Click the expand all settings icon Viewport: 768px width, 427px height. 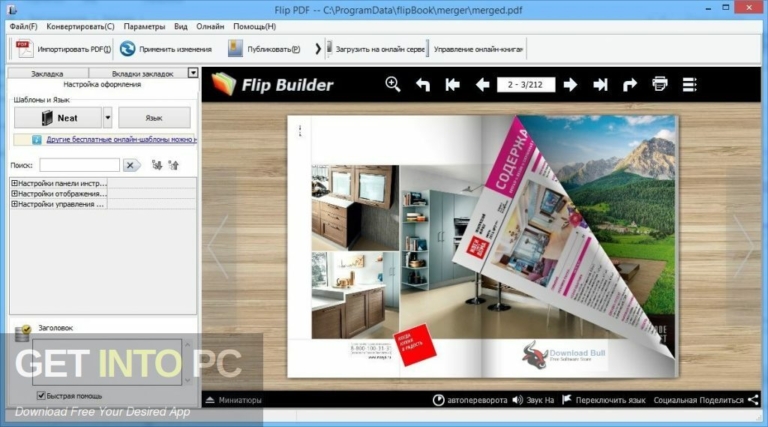[157, 165]
